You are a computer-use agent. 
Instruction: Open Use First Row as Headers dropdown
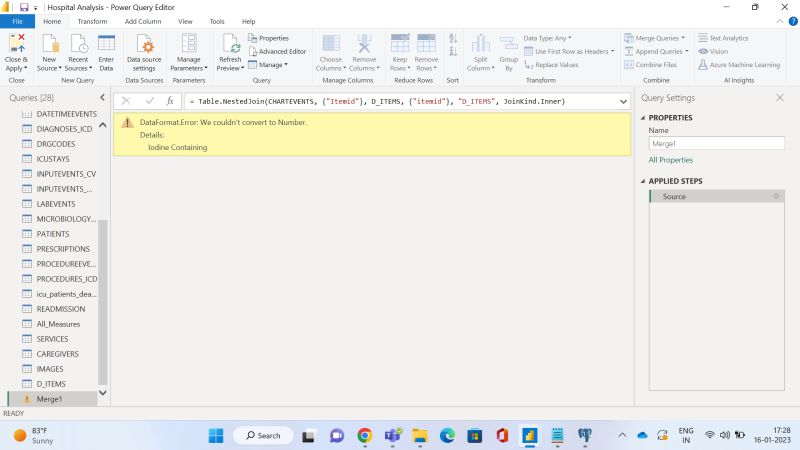pyautogui.click(x=569, y=52)
